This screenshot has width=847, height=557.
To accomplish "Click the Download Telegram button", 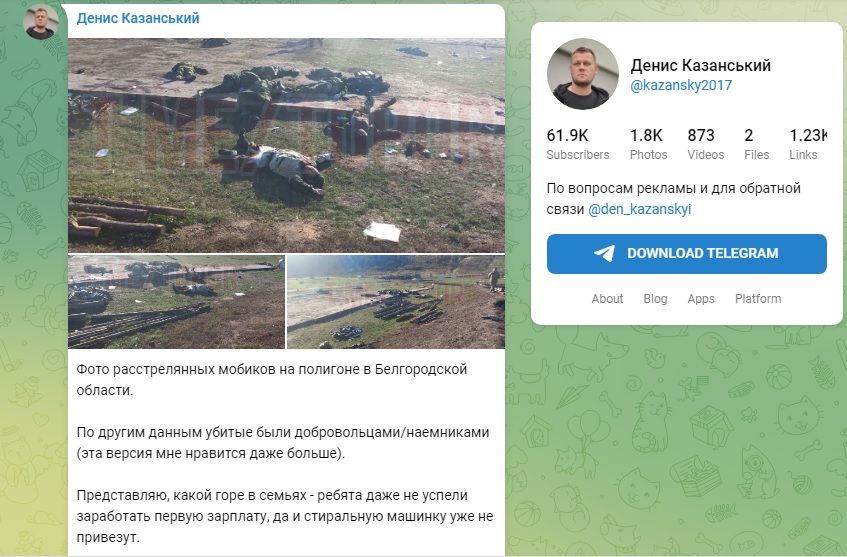I will pyautogui.click(x=687, y=254).
